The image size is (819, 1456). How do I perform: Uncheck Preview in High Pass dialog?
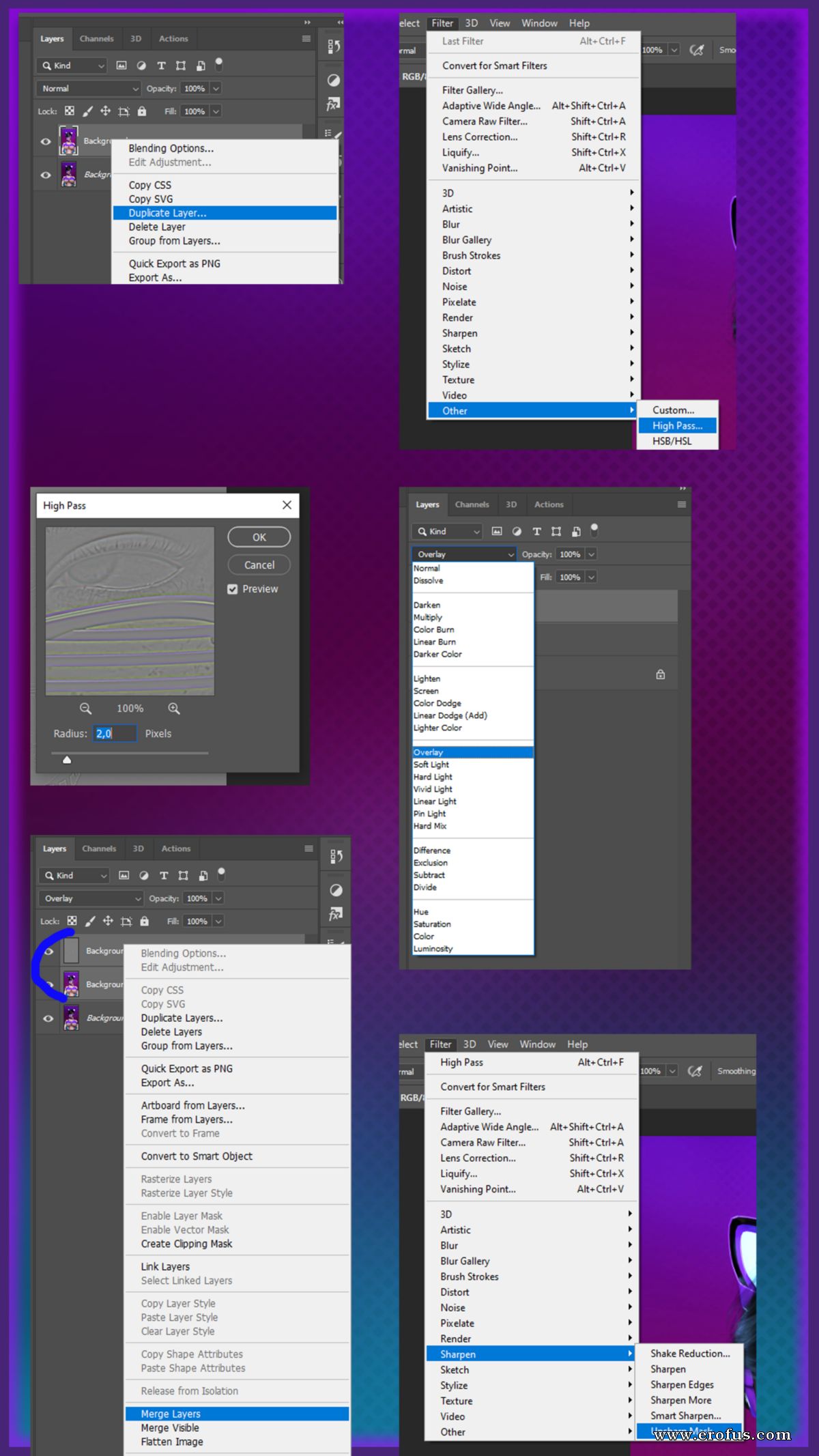[x=233, y=589]
